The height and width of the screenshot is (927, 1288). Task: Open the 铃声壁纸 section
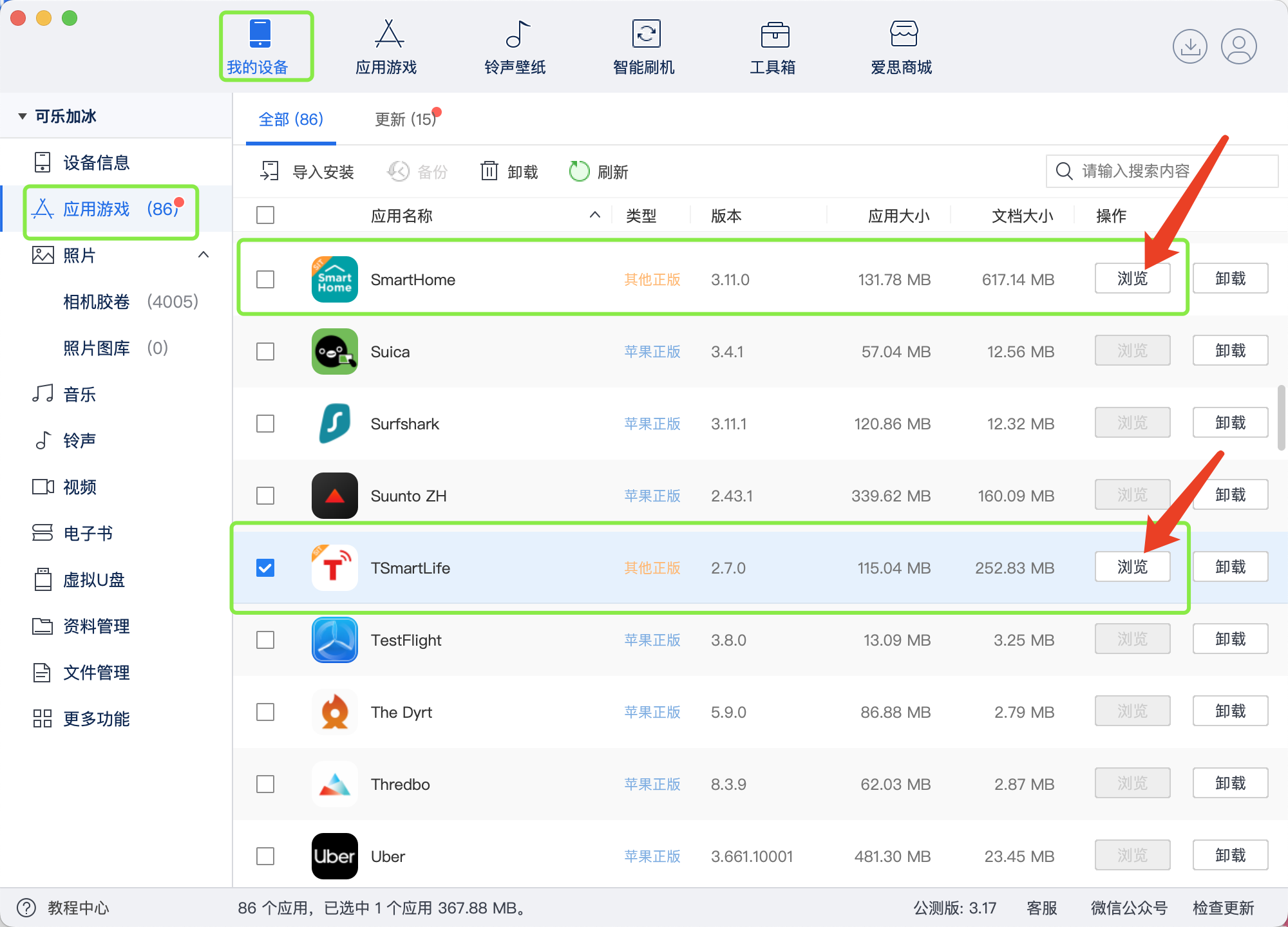point(515,47)
